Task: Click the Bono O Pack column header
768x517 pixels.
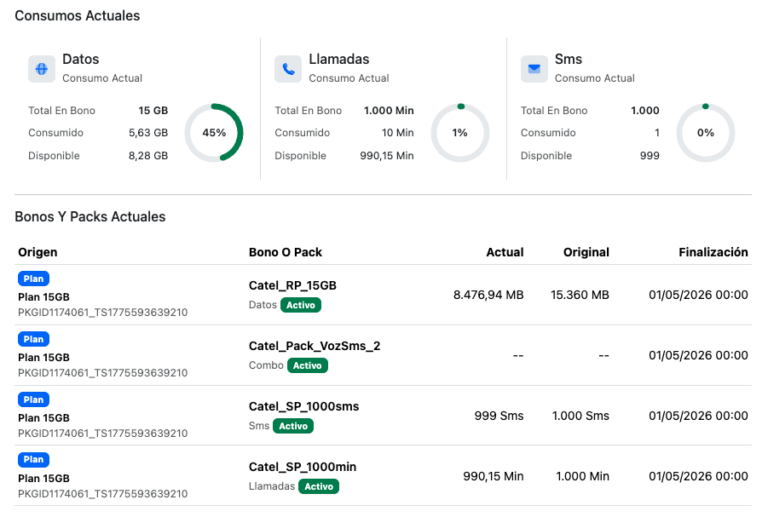Action: tap(286, 252)
